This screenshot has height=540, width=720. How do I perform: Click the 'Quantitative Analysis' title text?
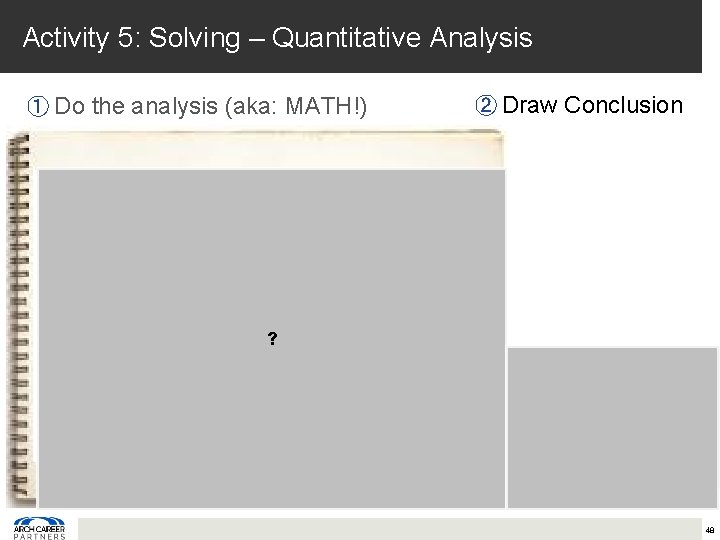coord(402,39)
